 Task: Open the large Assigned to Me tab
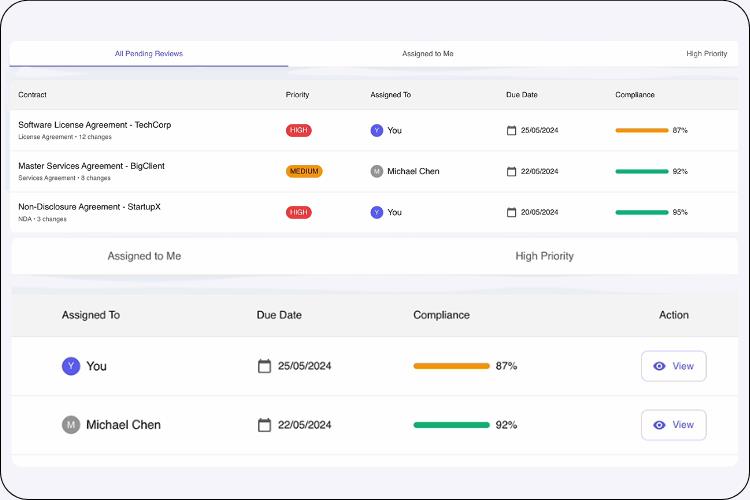[144, 256]
